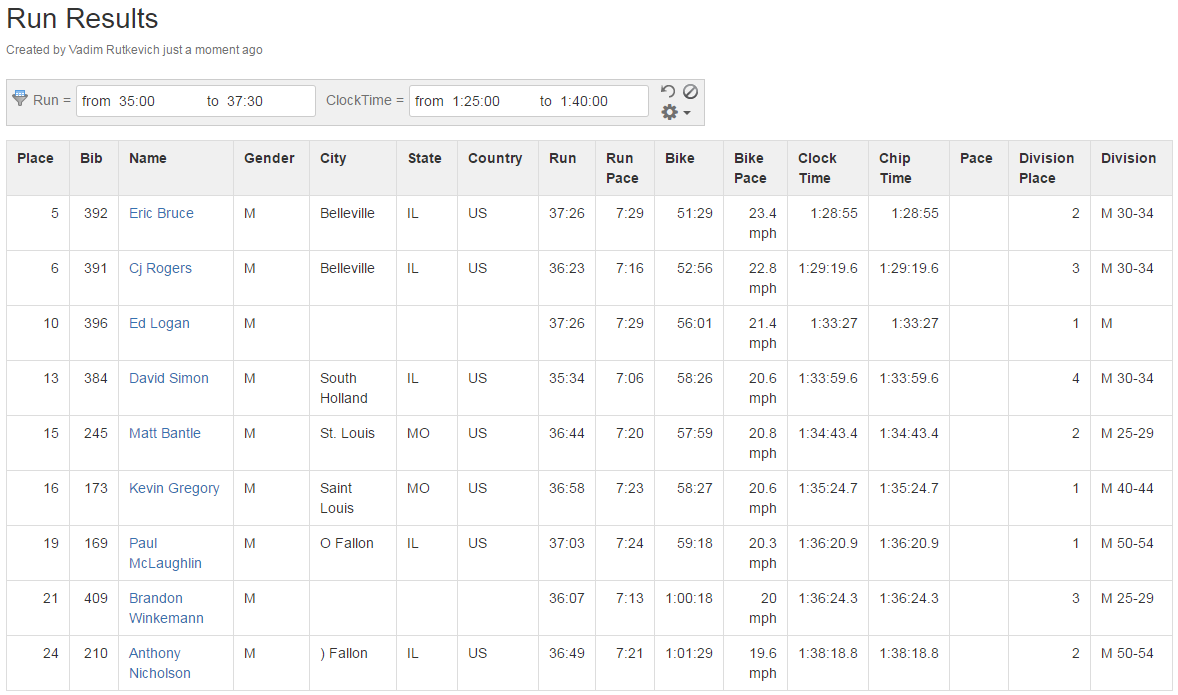
Task: Open Brandon Winkemann's link
Action: point(166,608)
